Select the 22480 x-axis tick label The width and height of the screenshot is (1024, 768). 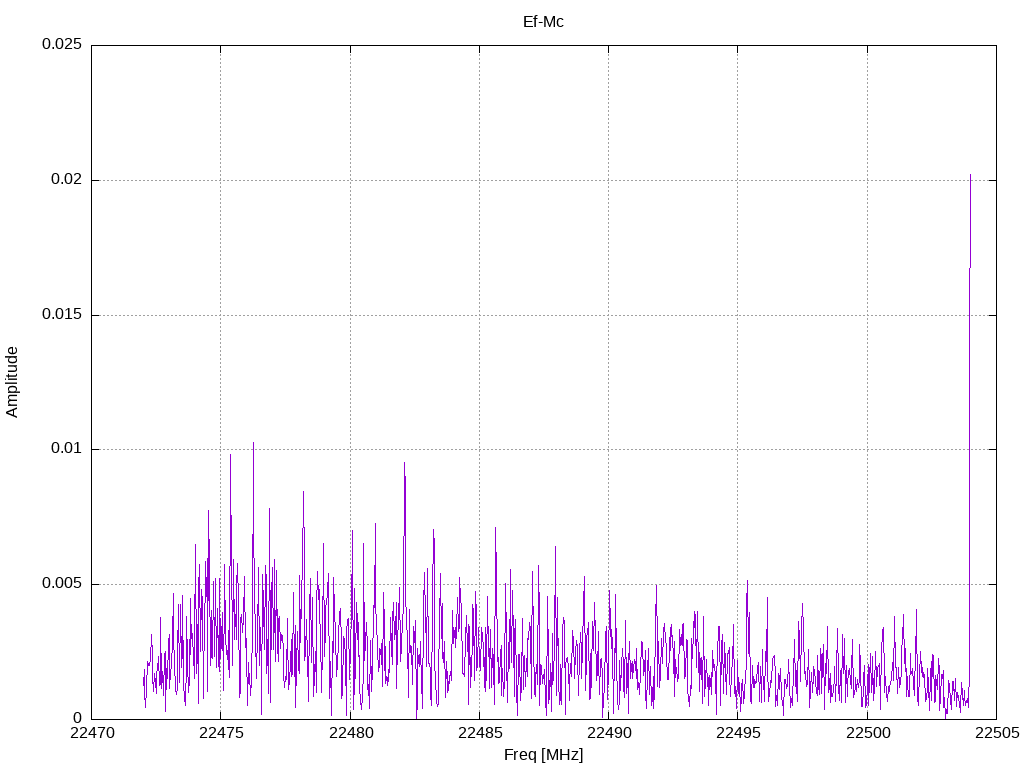tap(350, 733)
